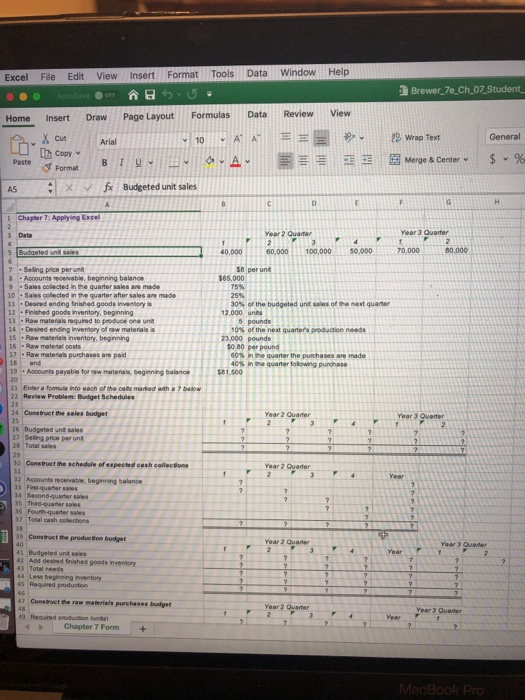Select the cell containing 100,000
525x700 pixels.
tap(313, 251)
